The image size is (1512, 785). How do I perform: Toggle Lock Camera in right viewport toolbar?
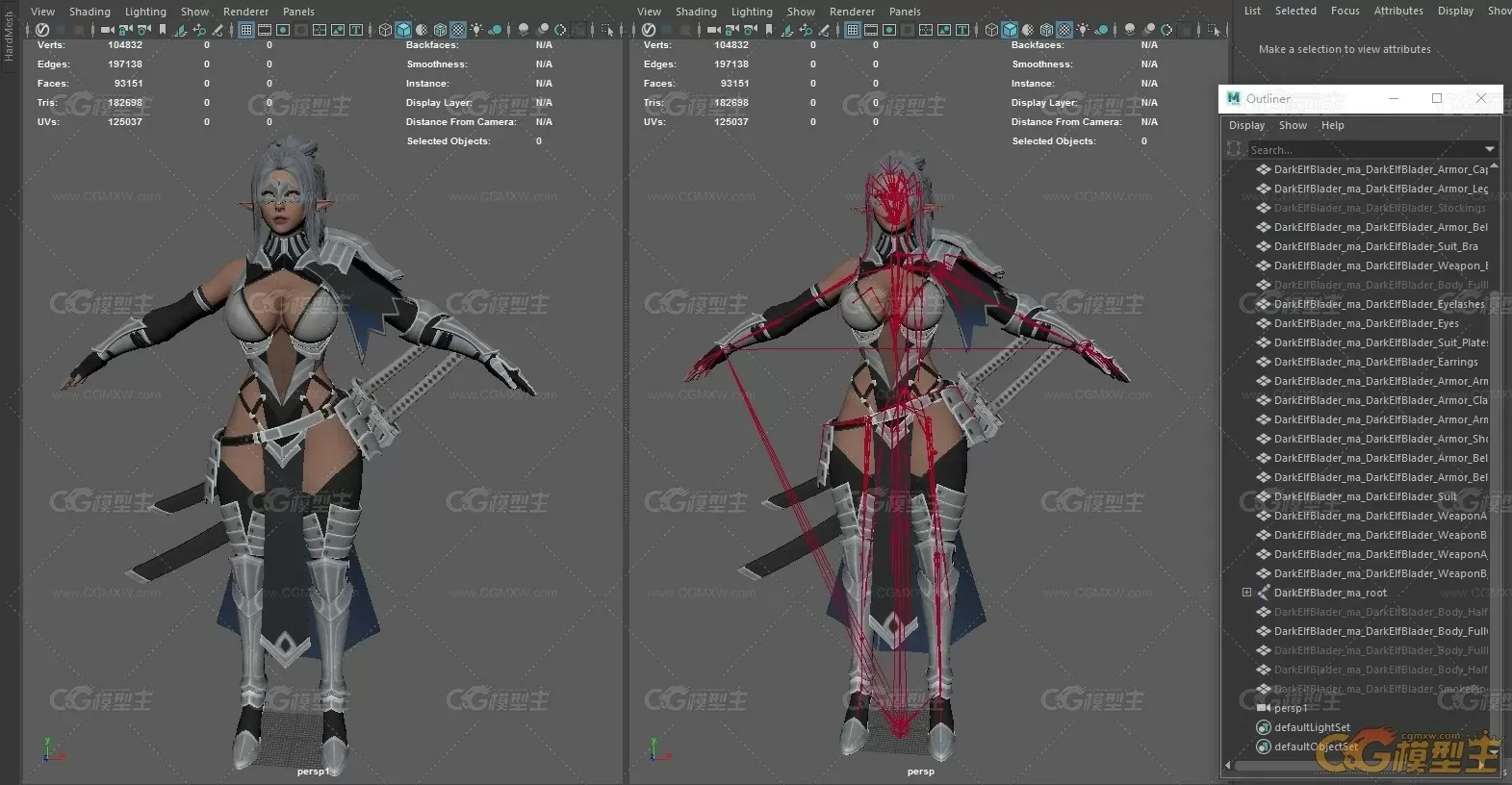[731, 30]
